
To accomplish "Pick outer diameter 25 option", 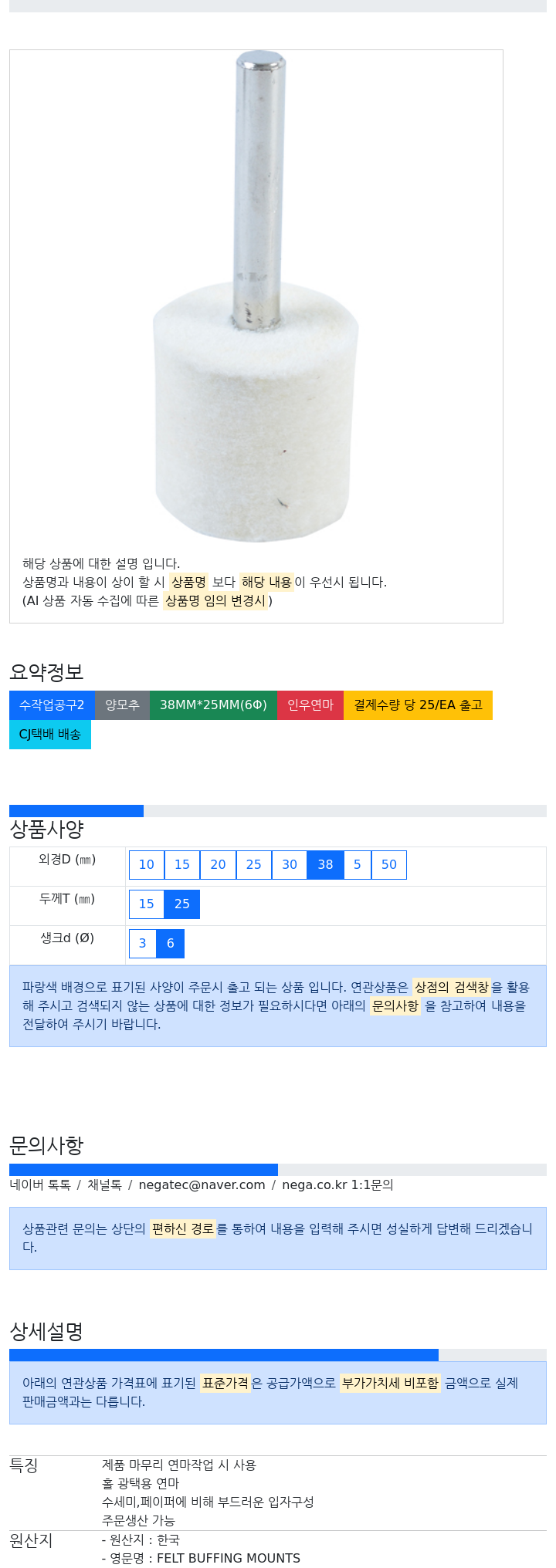I will (254, 864).
